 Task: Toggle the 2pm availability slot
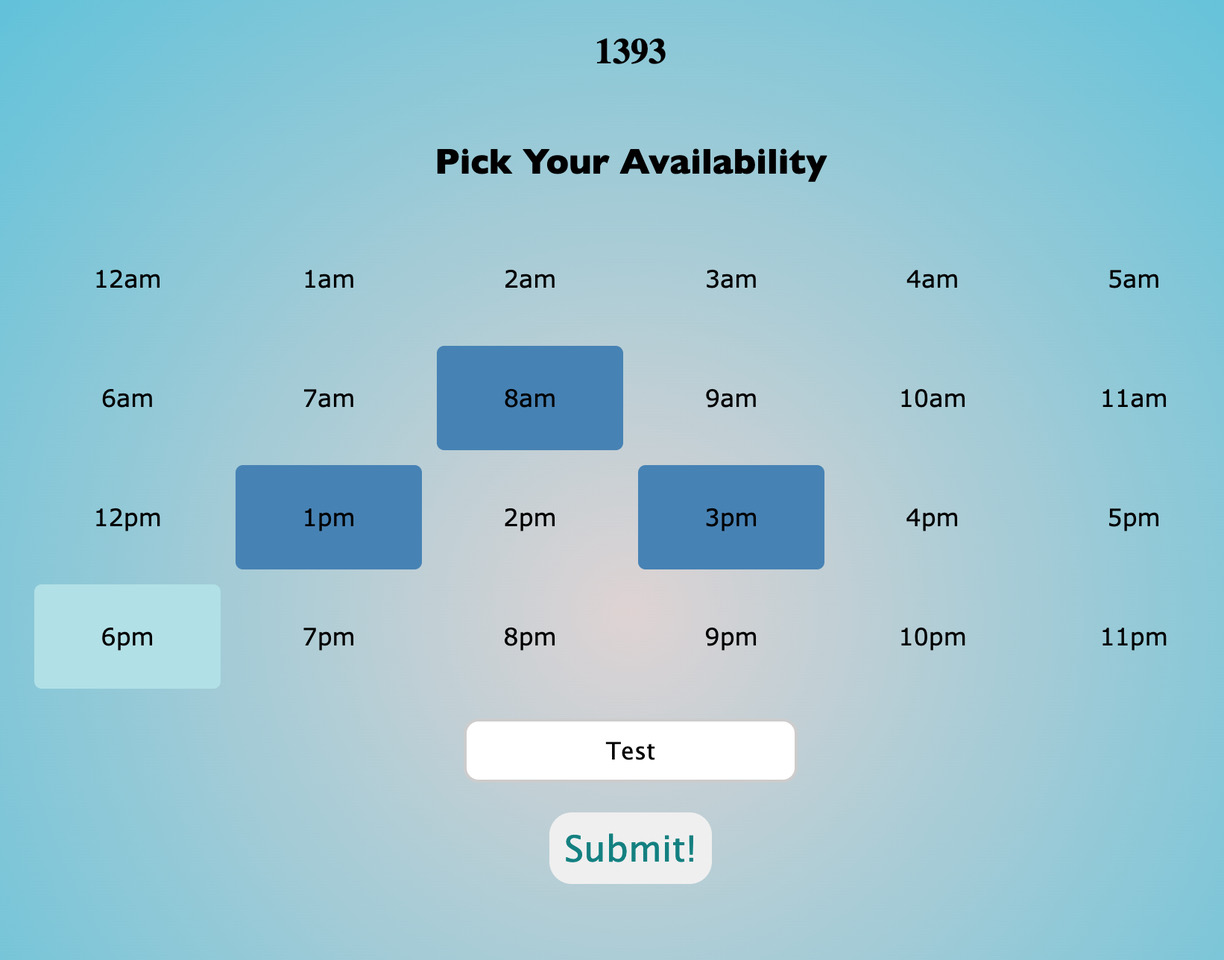[x=530, y=517]
